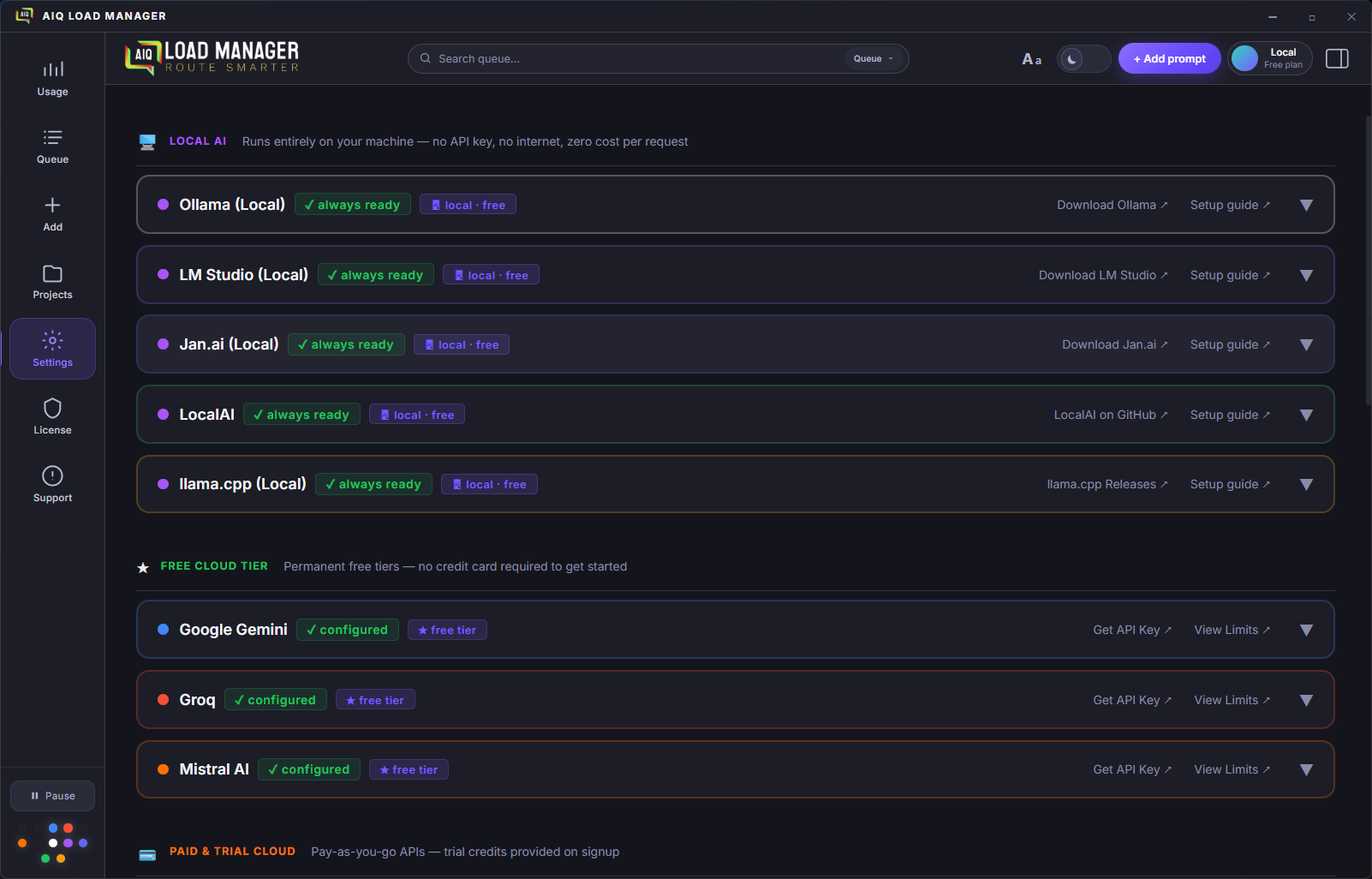This screenshot has height=879, width=1372.
Task: Expand the llama.cpp (Local) card
Action: point(1306,484)
